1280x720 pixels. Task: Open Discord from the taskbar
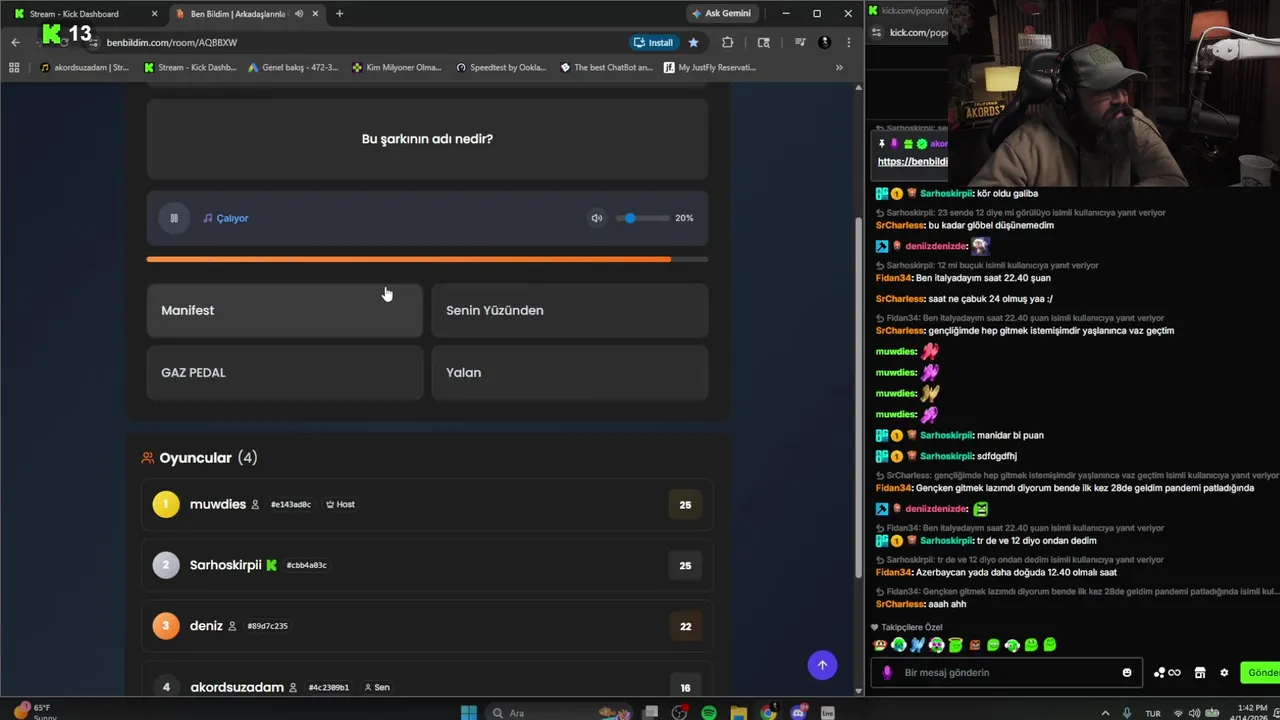(x=798, y=712)
